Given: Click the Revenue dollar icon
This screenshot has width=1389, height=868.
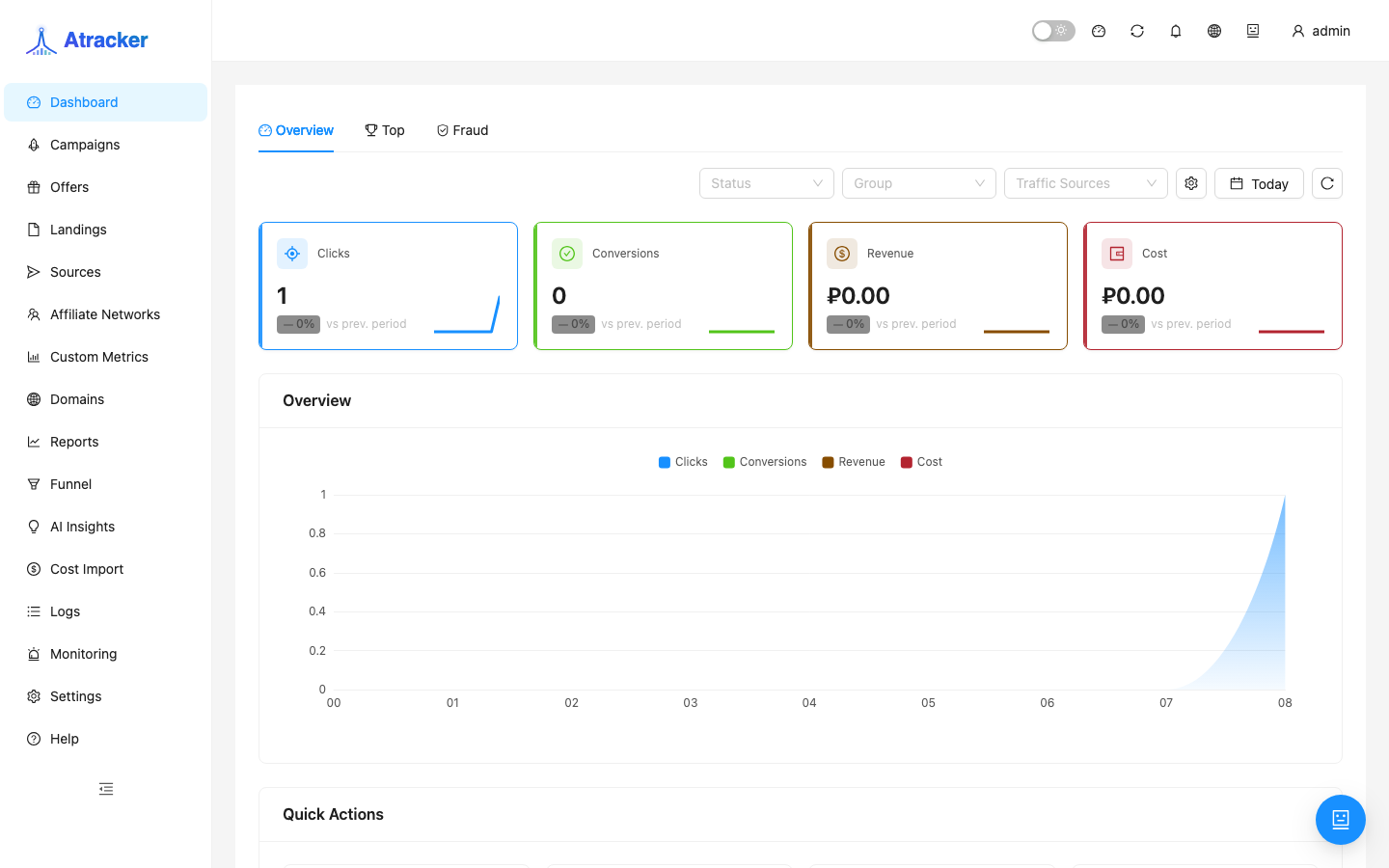Looking at the screenshot, I should click(842, 254).
